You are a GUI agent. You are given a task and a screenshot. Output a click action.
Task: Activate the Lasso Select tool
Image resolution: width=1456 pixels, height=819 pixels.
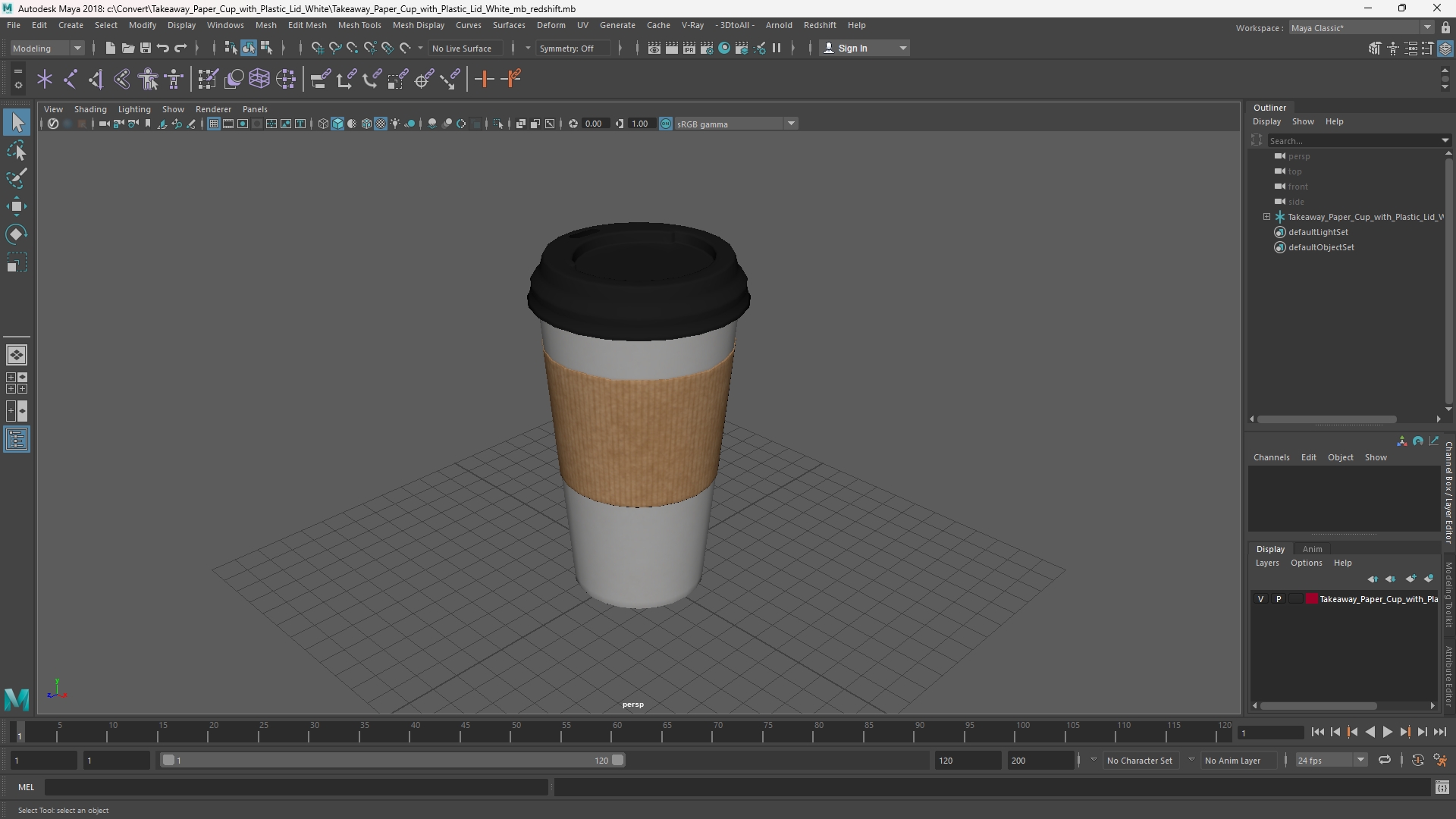[x=17, y=151]
